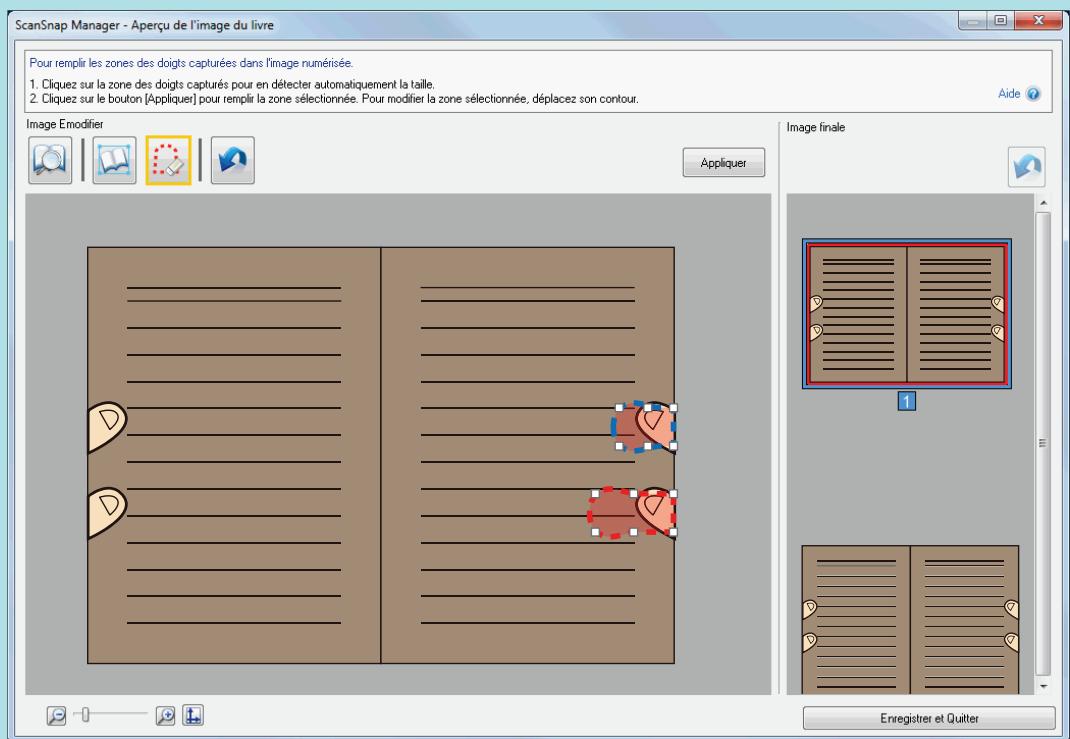1070x739 pixels.
Task: Select the red dashed finger selection
Action: coord(633,512)
